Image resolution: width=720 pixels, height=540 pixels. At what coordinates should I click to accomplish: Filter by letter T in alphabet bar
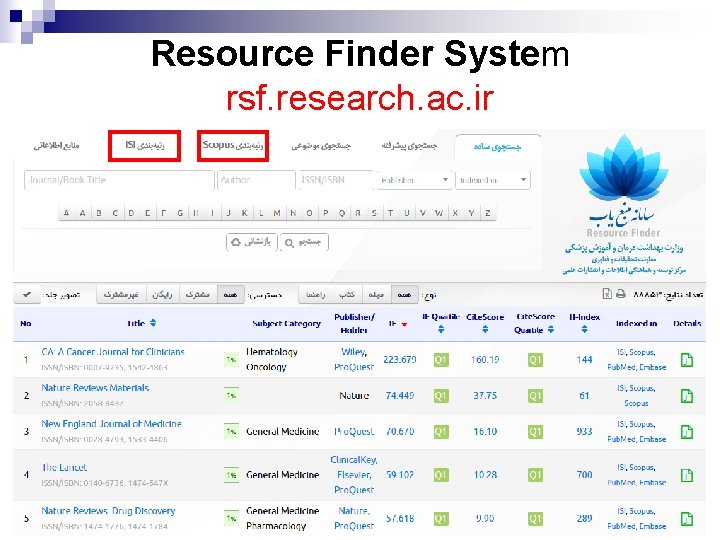[390, 213]
